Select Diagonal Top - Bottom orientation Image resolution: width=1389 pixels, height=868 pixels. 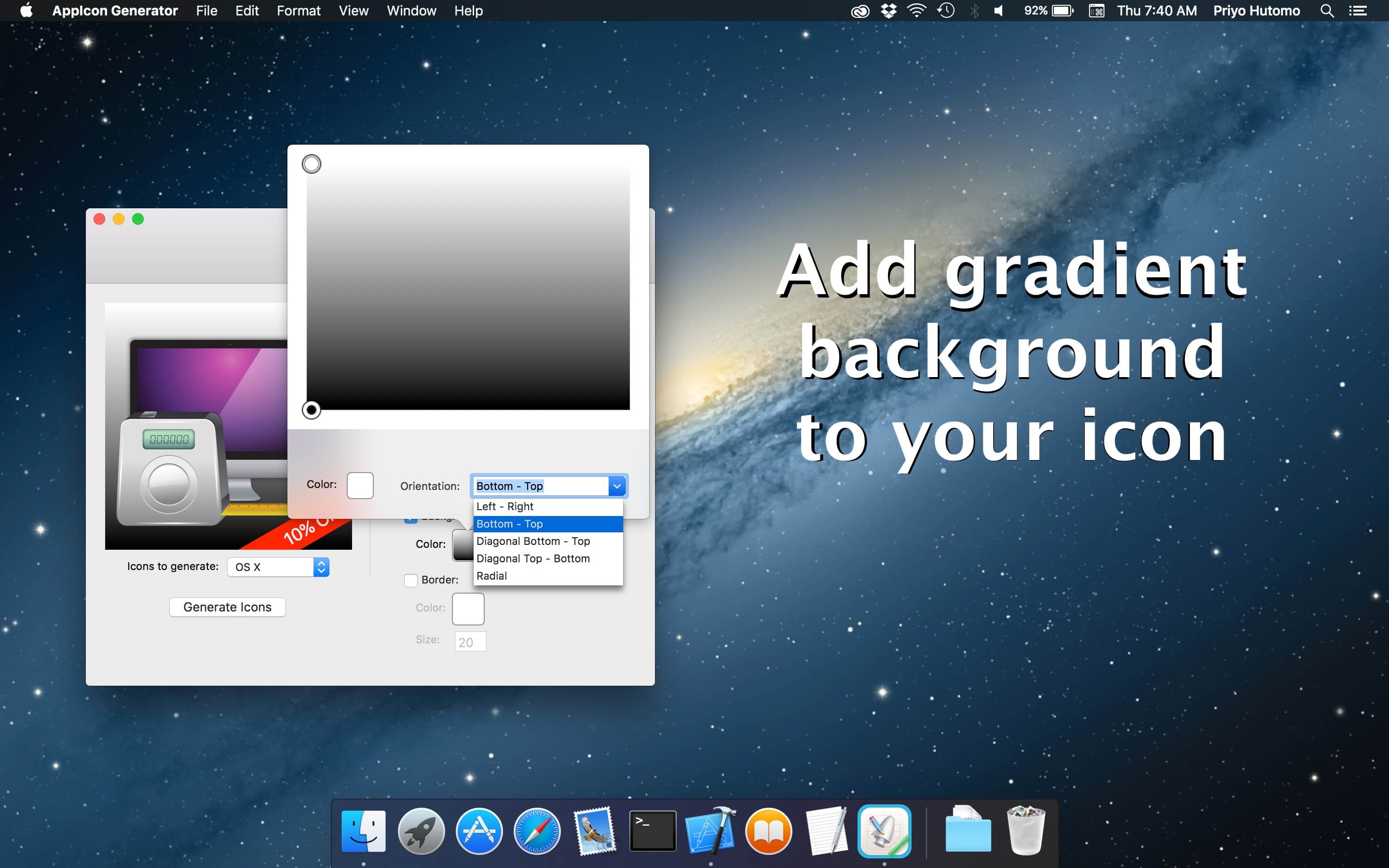(x=532, y=558)
